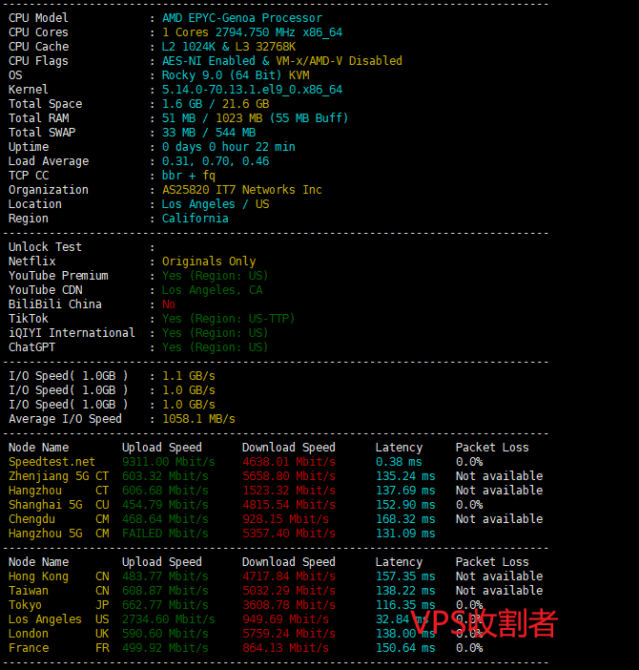Click the Speedtest.net node name
Image resolution: width=639 pixels, height=670 pixels.
pyautogui.click(x=52, y=462)
